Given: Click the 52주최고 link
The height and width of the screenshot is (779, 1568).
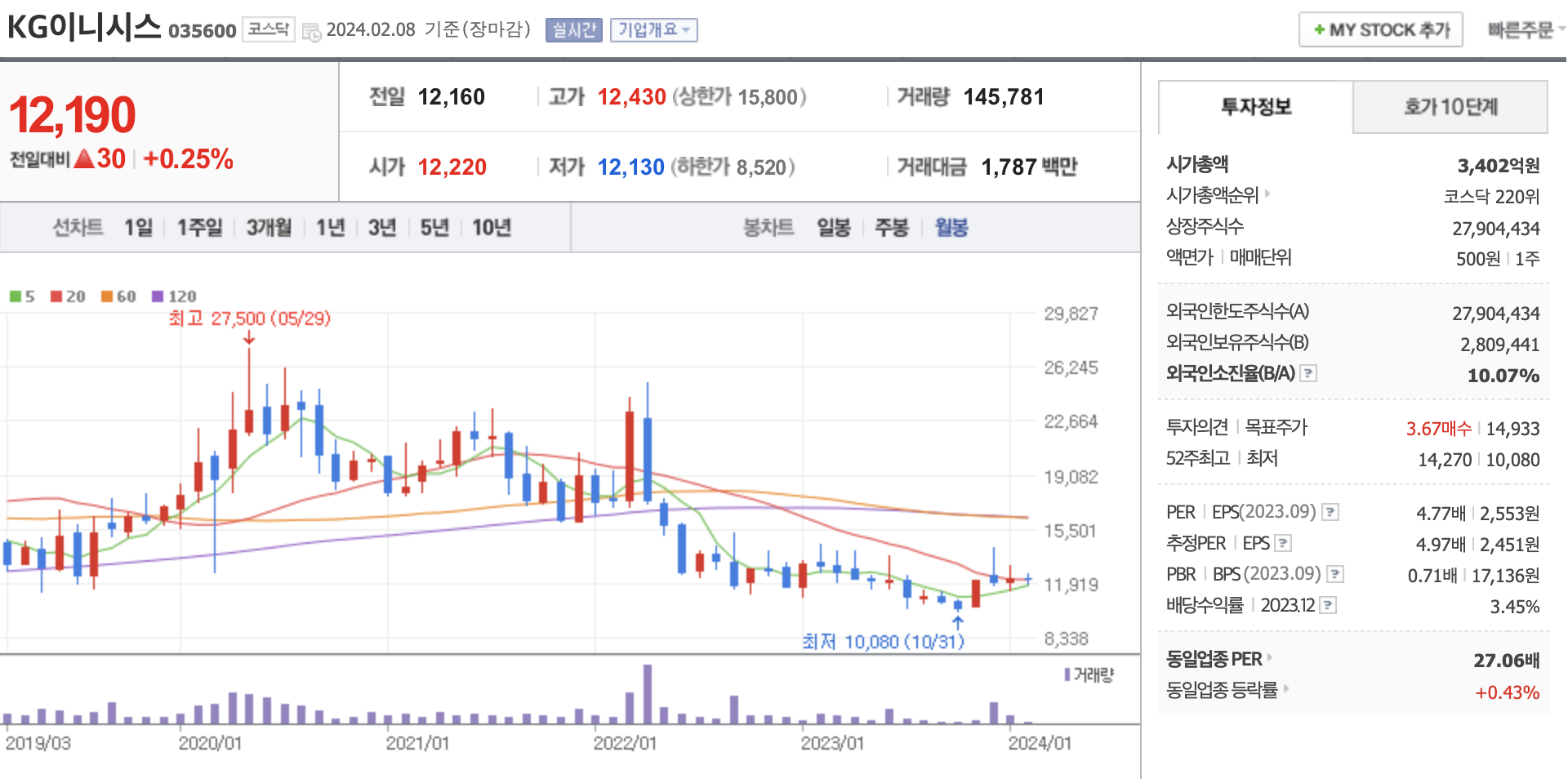Looking at the screenshot, I should point(1197,458).
